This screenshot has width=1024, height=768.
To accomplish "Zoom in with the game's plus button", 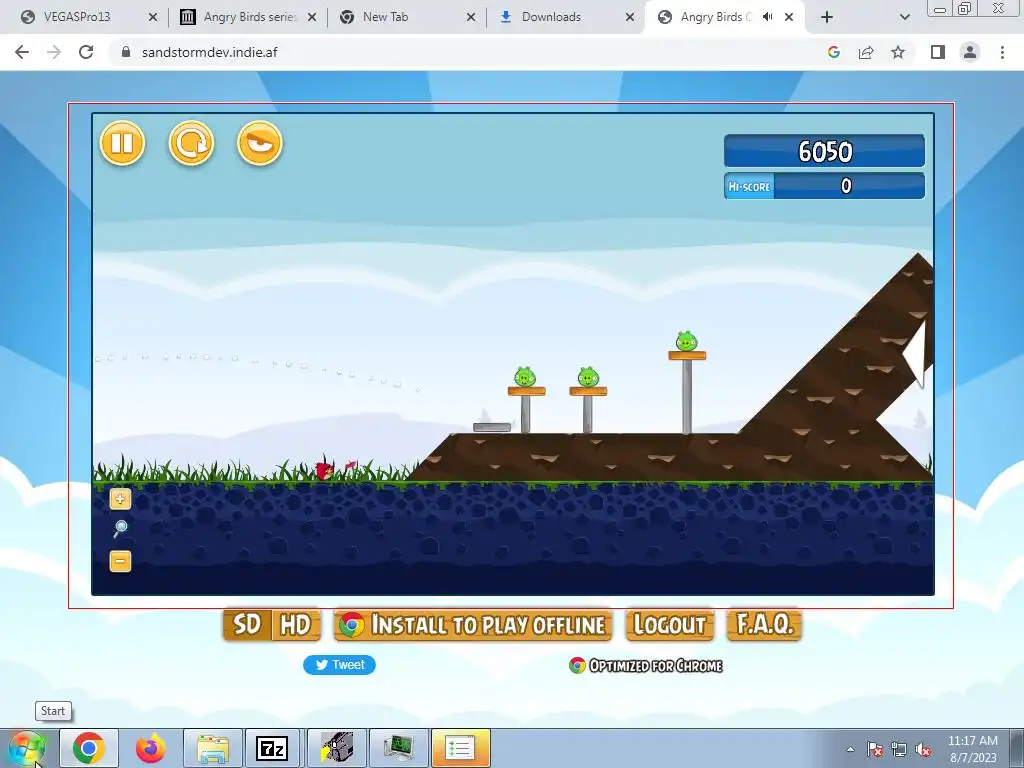I will click(120, 500).
